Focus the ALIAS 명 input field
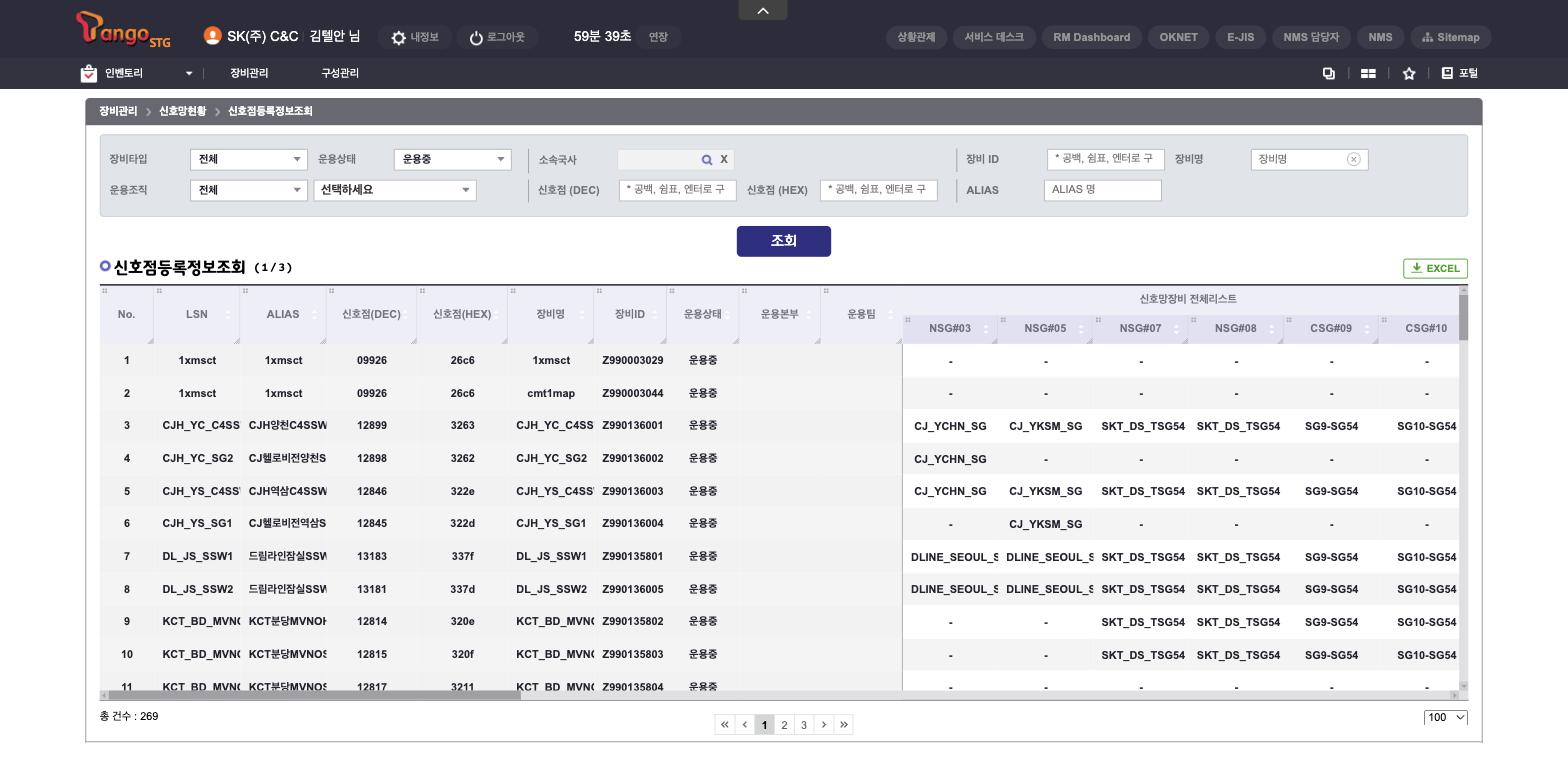The width and height of the screenshot is (1568, 772). [1103, 190]
